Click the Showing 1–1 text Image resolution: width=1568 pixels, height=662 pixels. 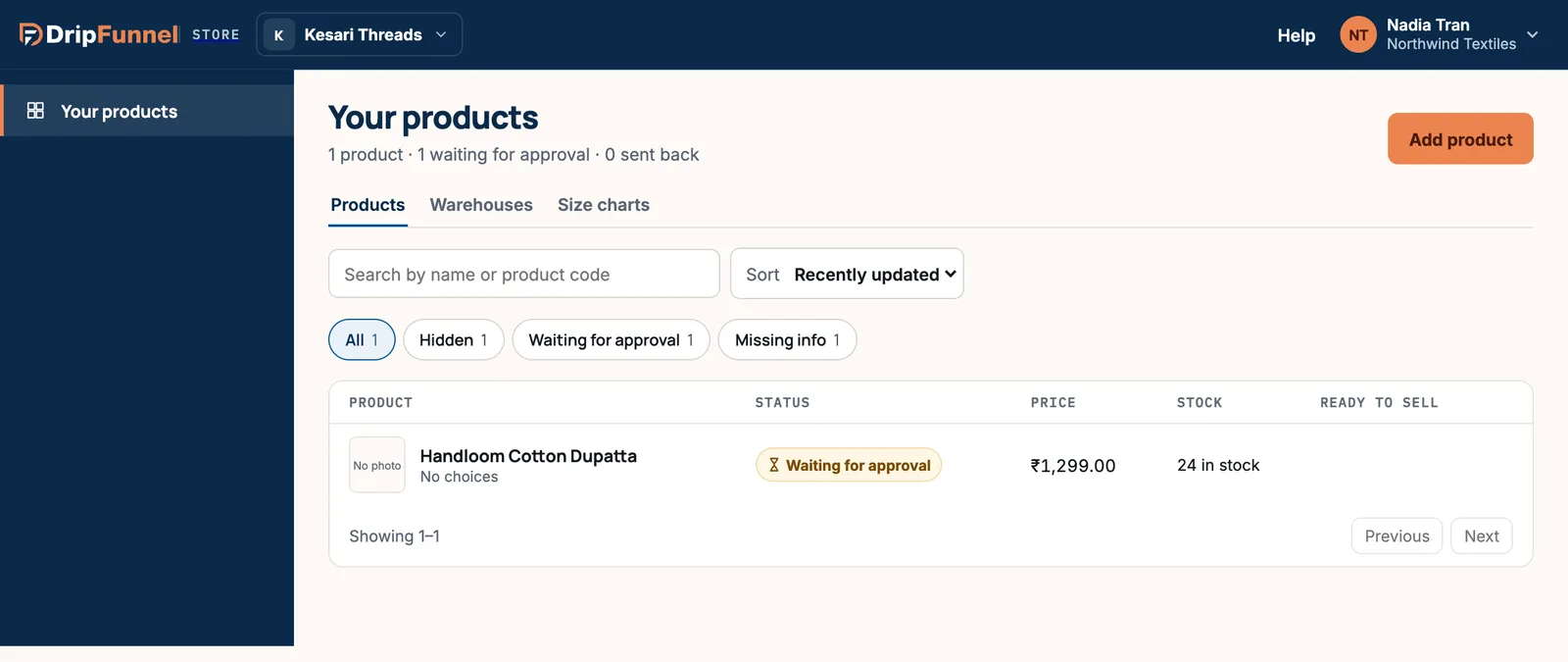click(x=394, y=536)
